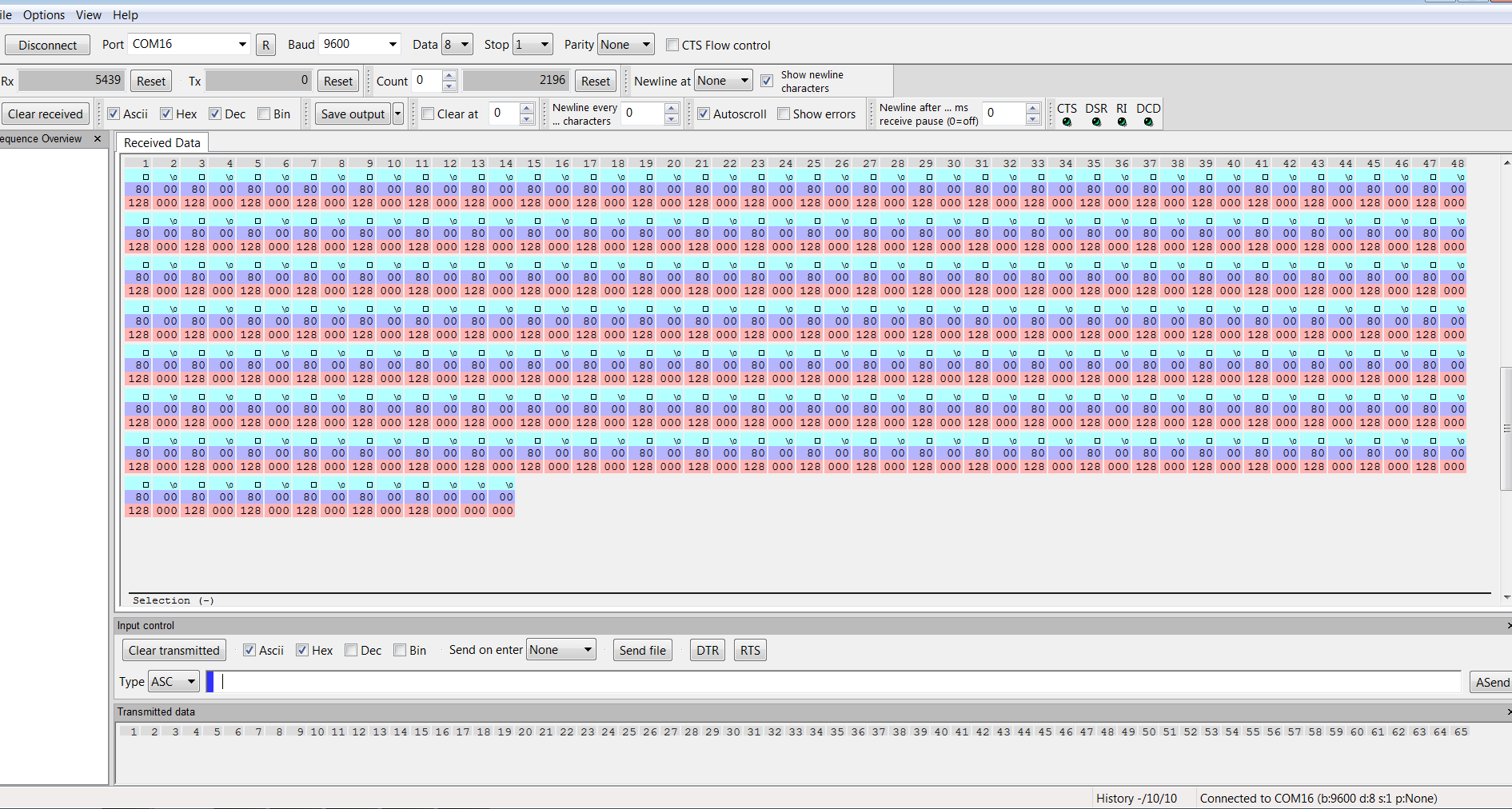Open the Save output options arrow

398,114
